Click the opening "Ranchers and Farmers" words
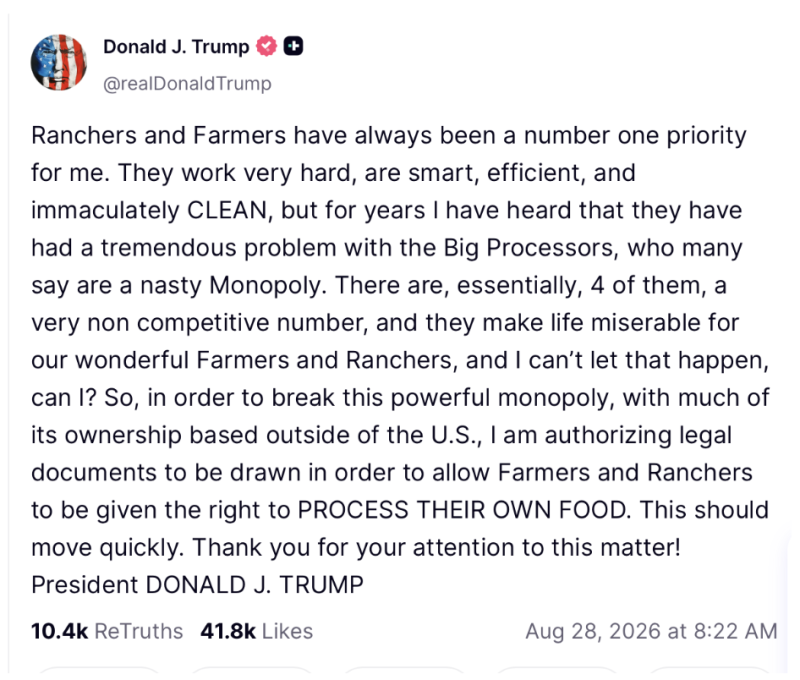The width and height of the screenshot is (800, 680). click(159, 136)
